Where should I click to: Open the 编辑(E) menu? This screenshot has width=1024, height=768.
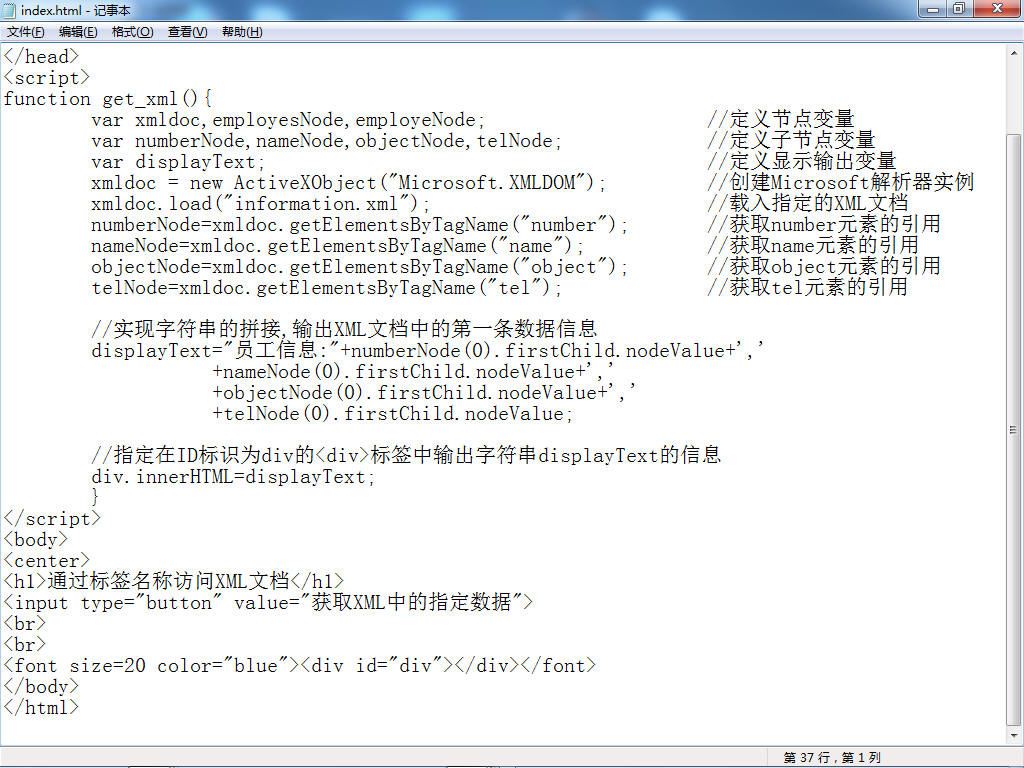[78, 32]
